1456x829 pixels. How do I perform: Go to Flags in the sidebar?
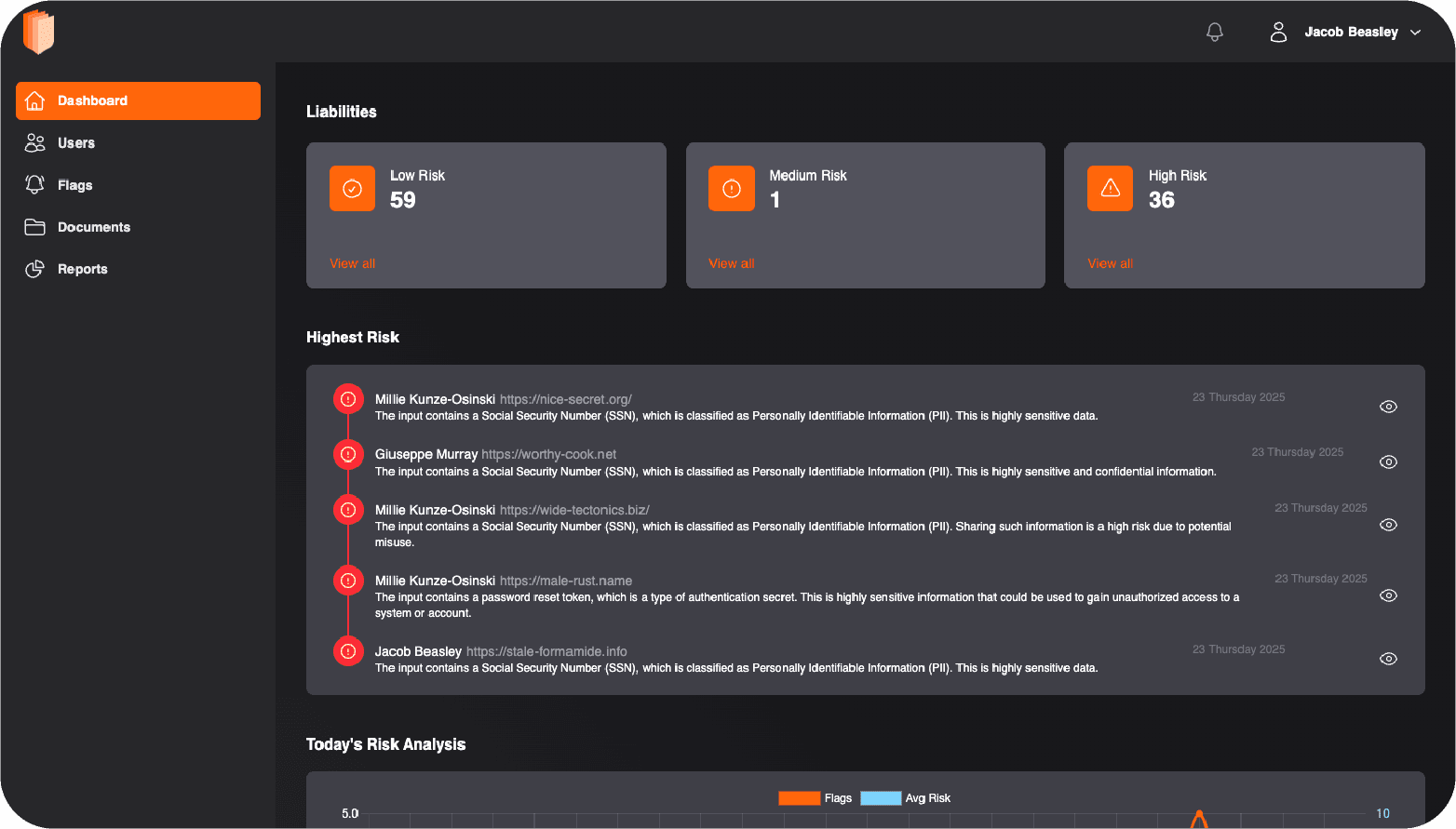tap(74, 185)
